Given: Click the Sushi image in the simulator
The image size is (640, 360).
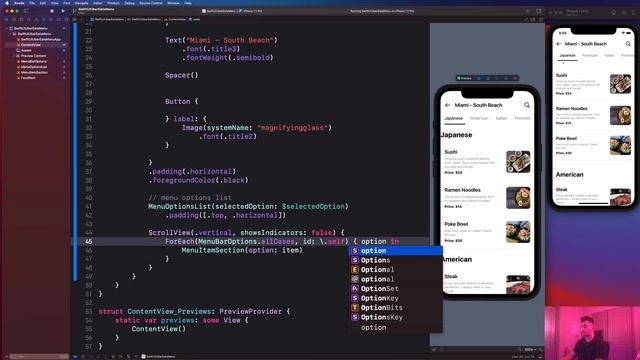Looking at the screenshot, I should (620, 84).
